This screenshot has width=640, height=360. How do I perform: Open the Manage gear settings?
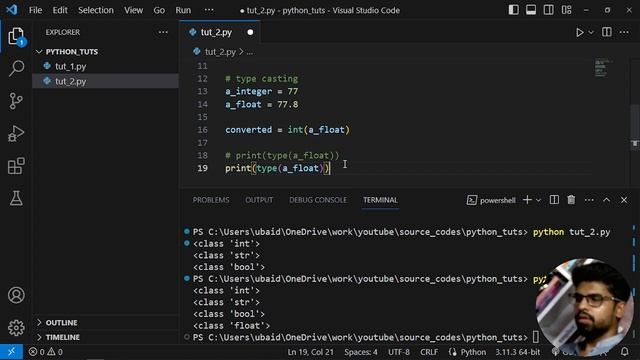click(16, 327)
